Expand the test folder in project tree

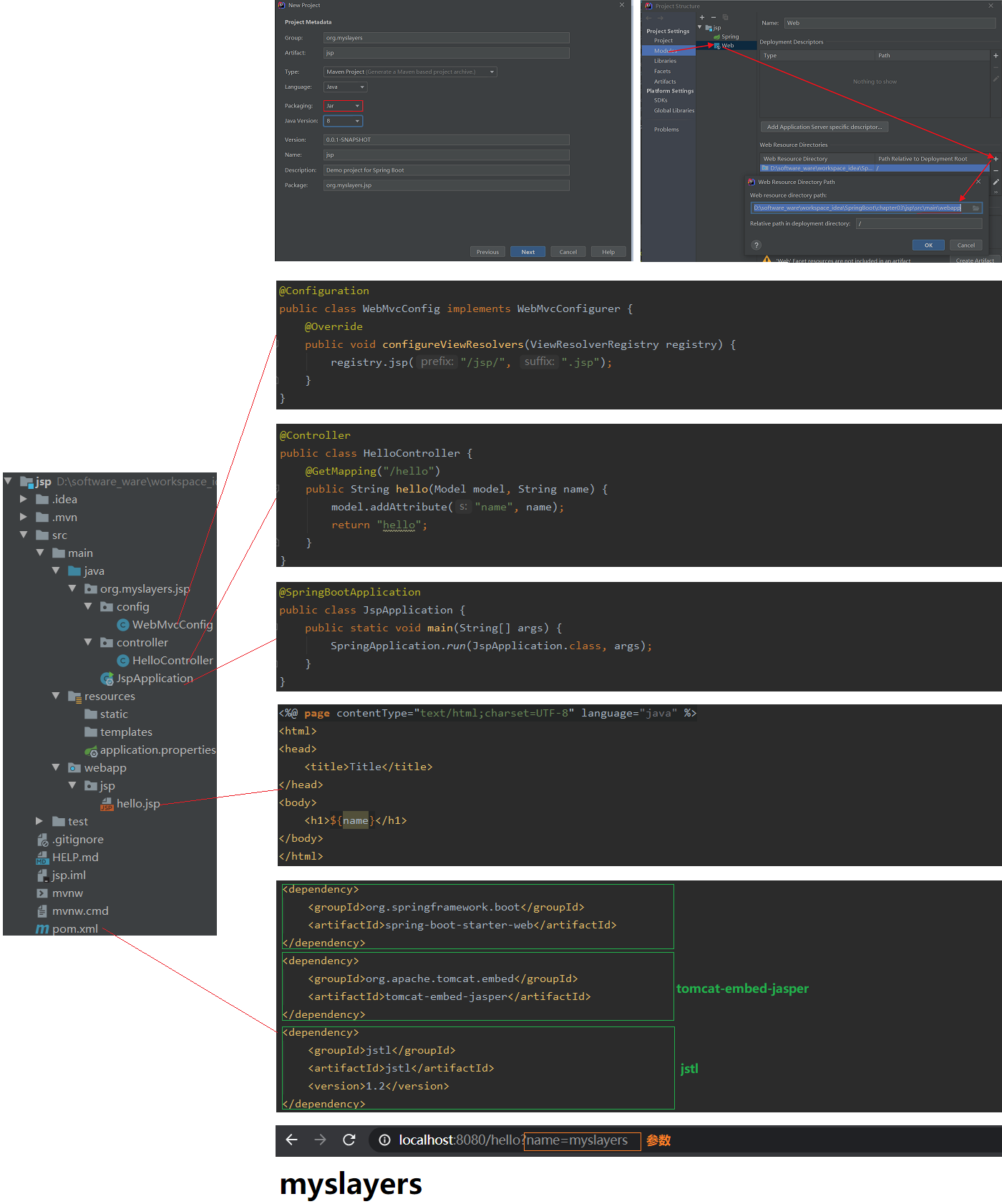click(x=39, y=821)
